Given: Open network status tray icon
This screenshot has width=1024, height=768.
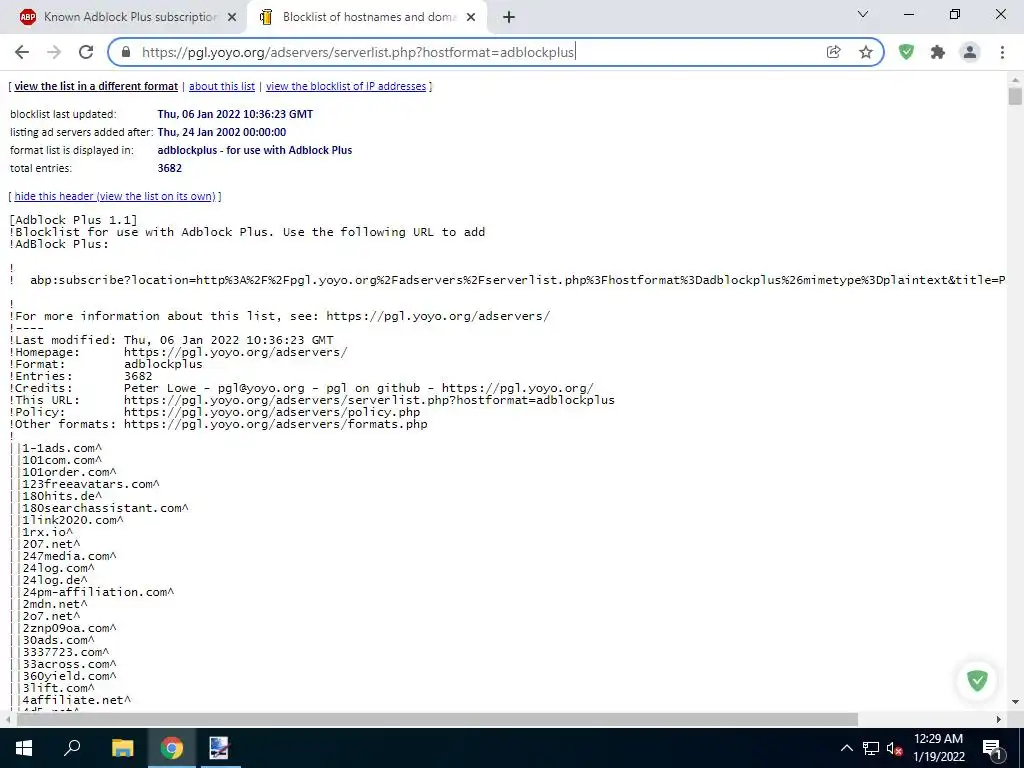Looking at the screenshot, I should click(871, 748).
